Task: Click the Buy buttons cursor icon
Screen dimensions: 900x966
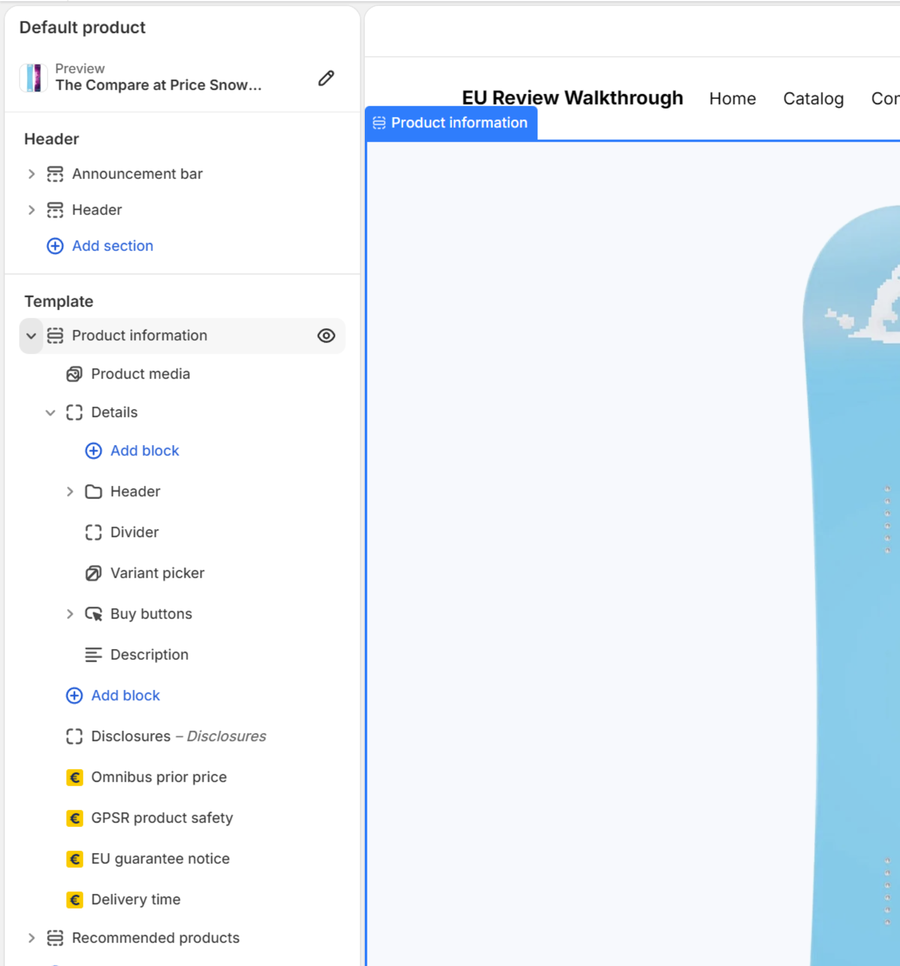Action: (x=93, y=614)
